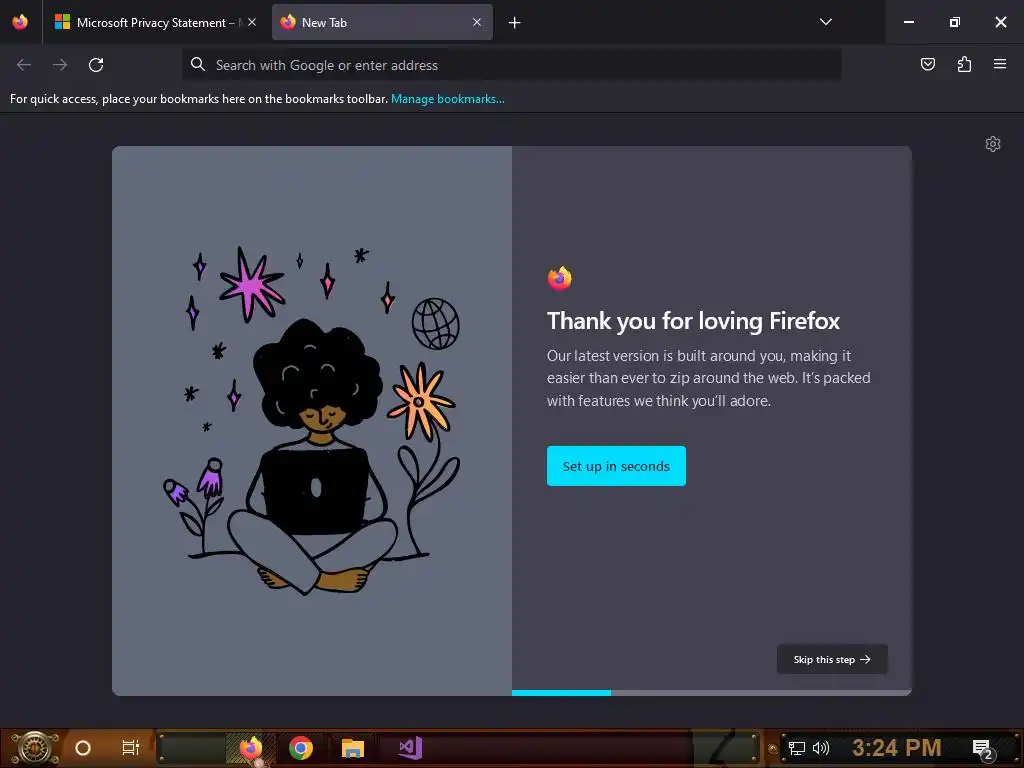Open File Explorer from taskbar
1024x768 pixels.
(x=353, y=748)
